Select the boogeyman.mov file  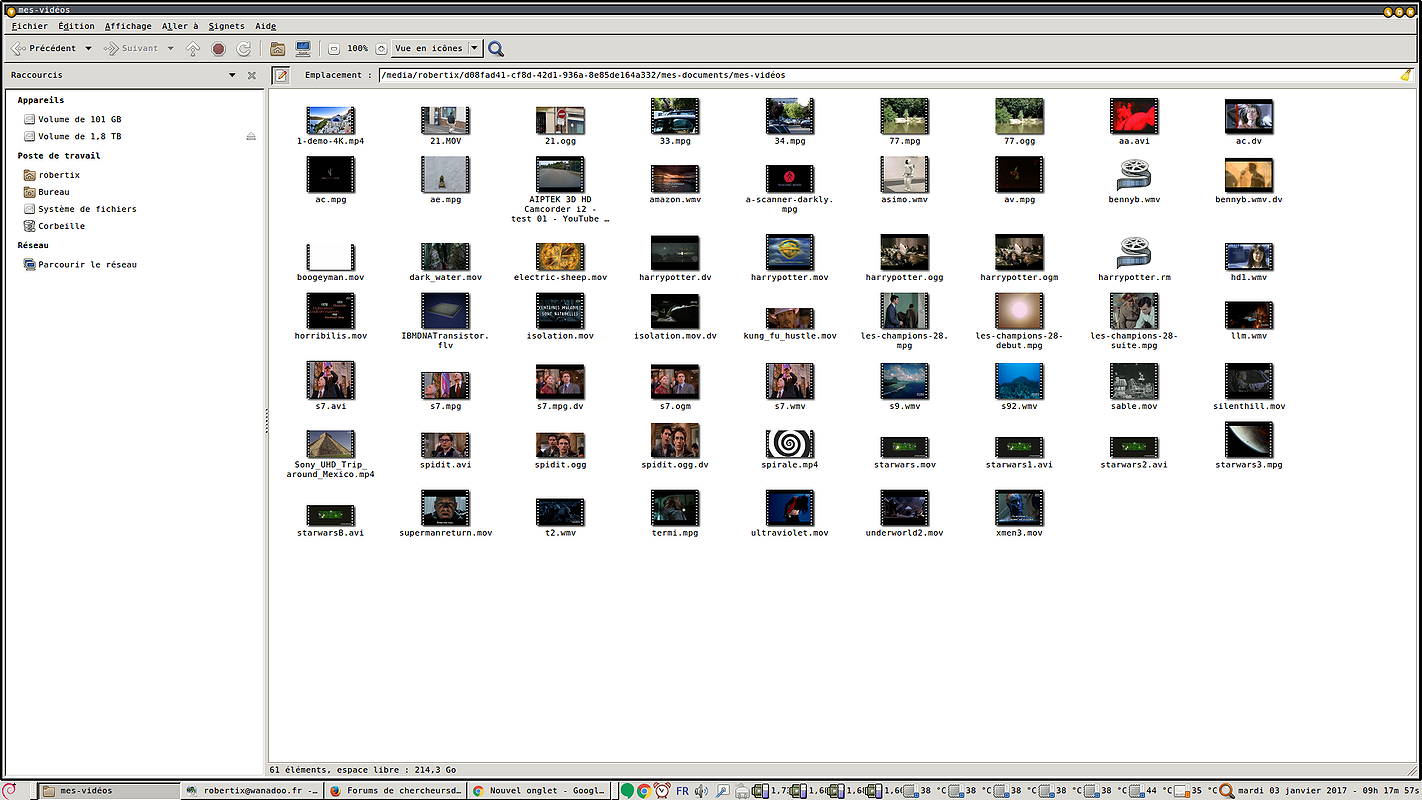(x=330, y=256)
